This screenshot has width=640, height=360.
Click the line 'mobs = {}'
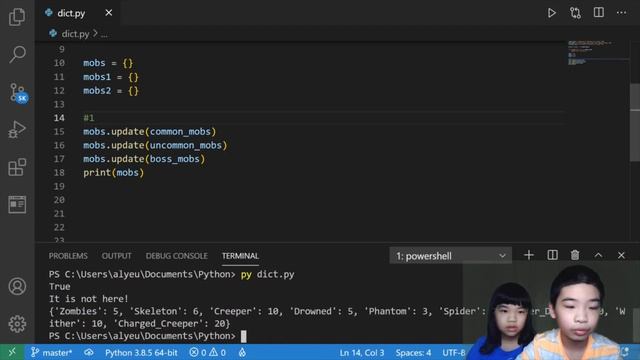tap(108, 63)
